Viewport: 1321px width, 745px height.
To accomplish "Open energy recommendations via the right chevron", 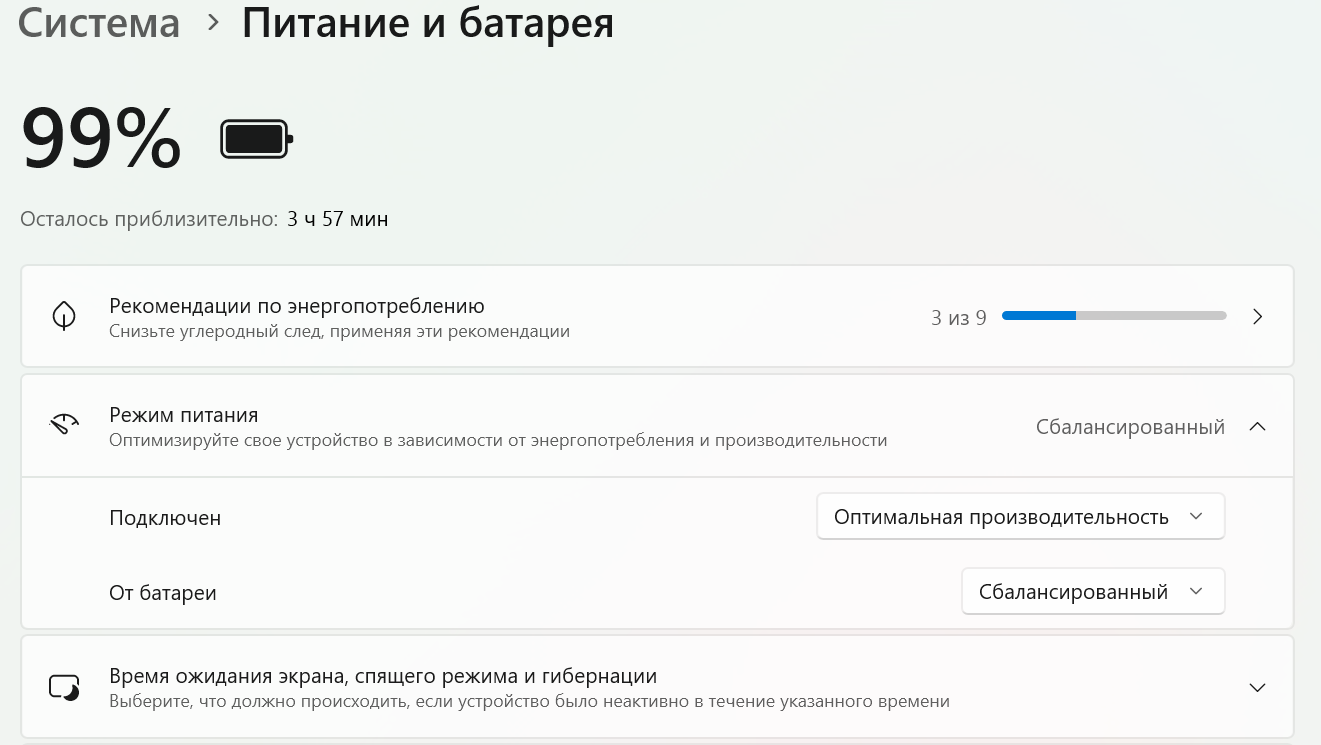I will (1258, 317).
